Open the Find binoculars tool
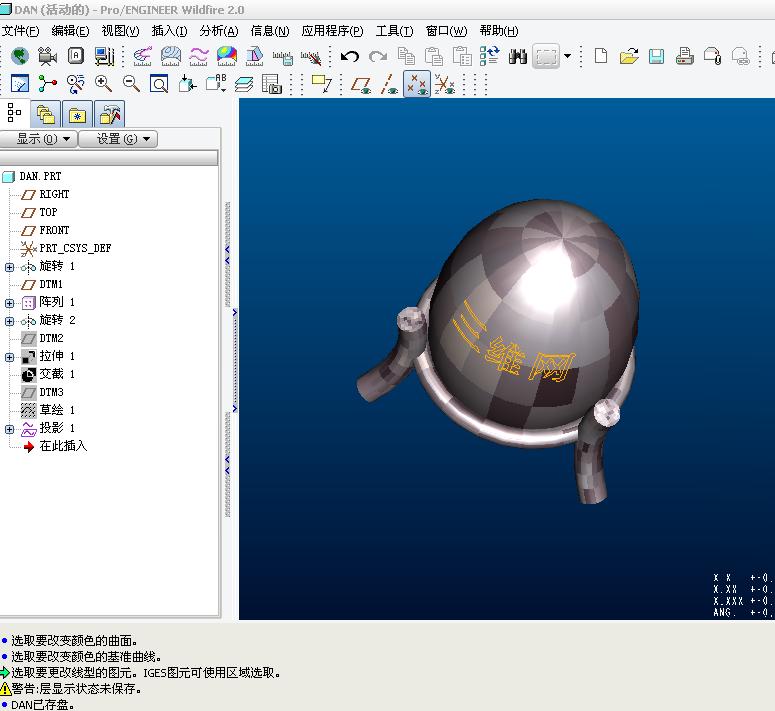This screenshot has width=775, height=711. (x=517, y=56)
